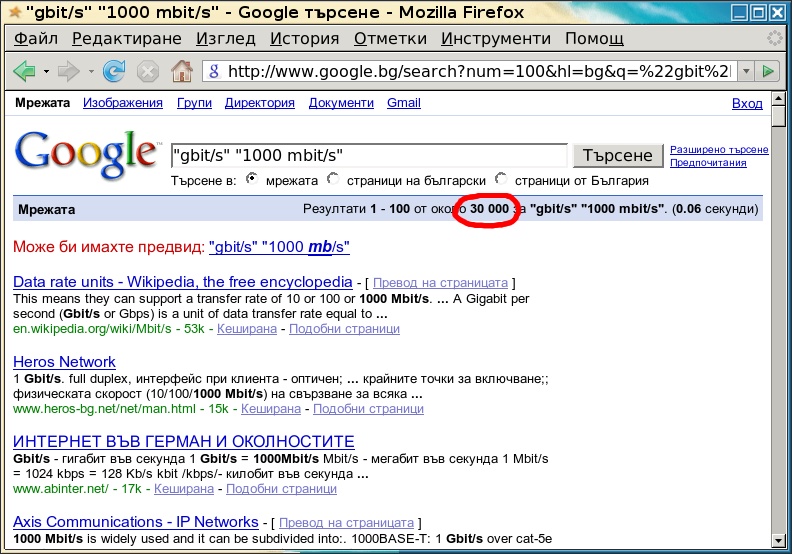Click the 0.06 секунди timing text
The width and height of the screenshot is (792, 554).
click(715, 209)
